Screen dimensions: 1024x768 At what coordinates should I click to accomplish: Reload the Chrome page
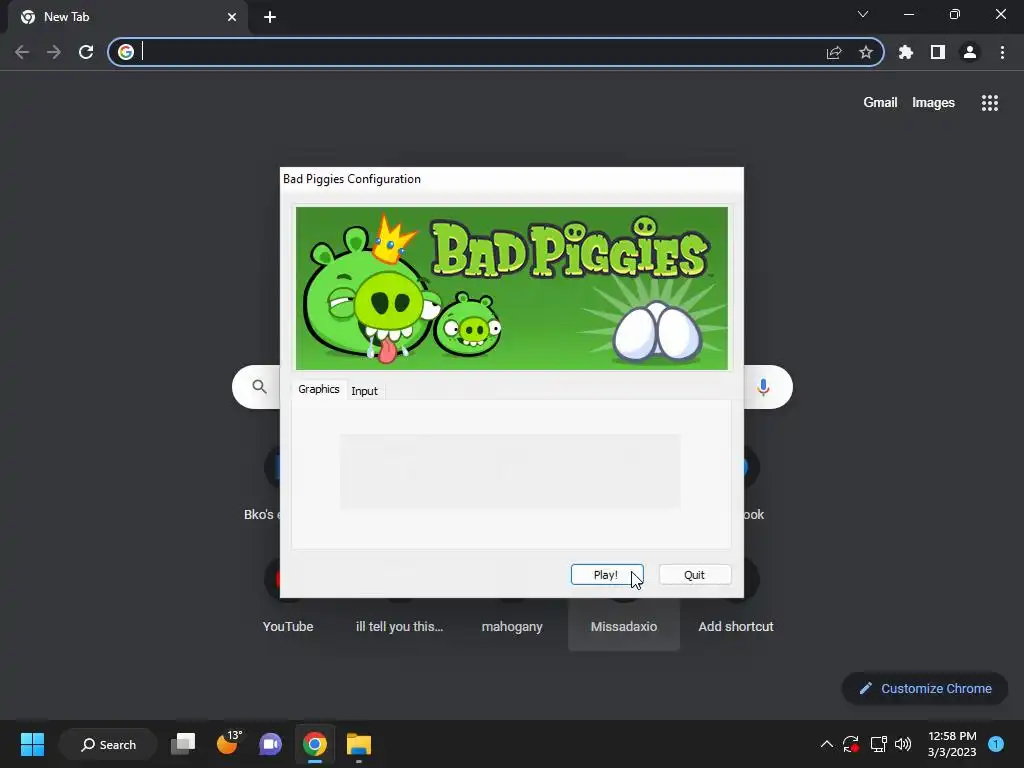(86, 52)
